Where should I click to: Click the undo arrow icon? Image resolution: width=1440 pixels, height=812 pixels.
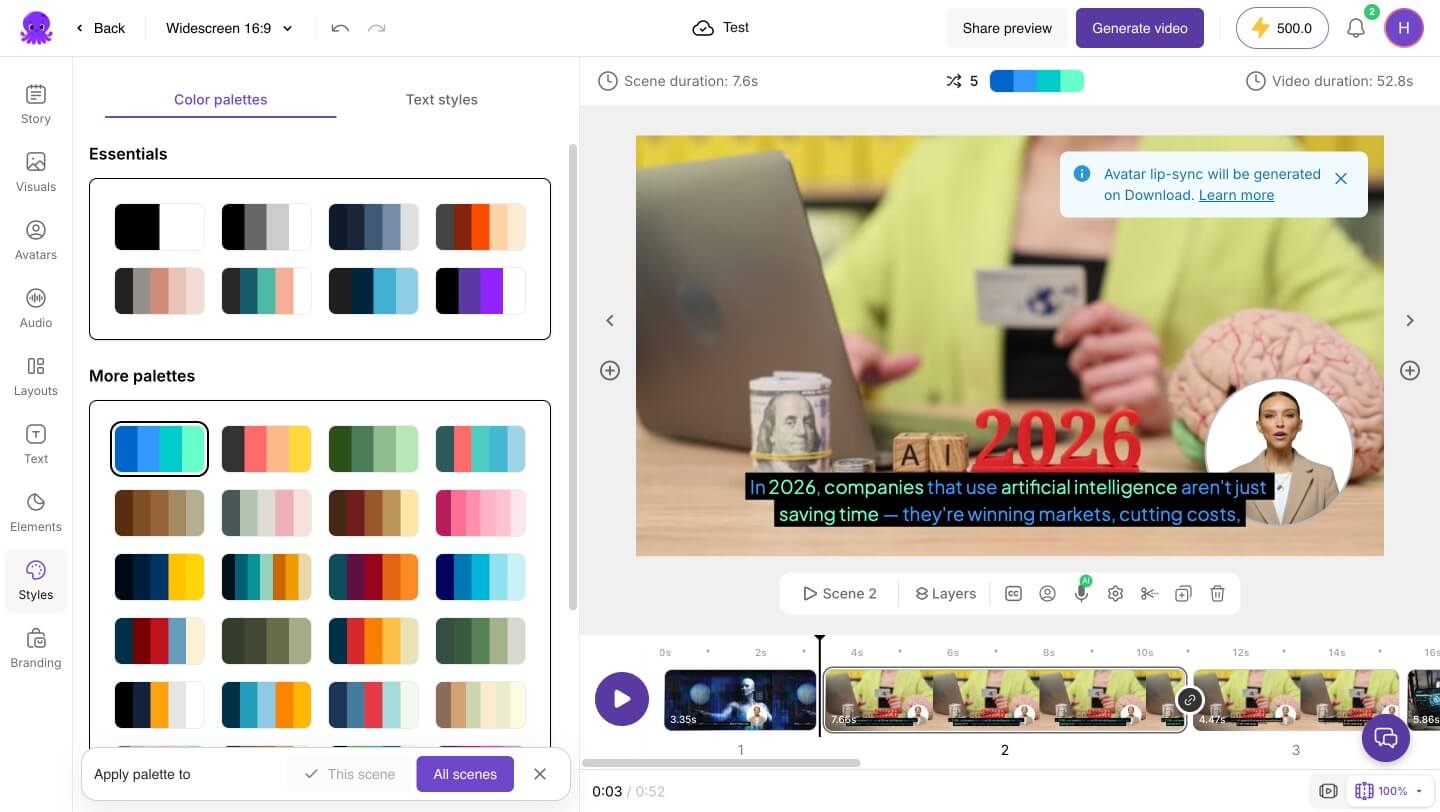click(340, 28)
